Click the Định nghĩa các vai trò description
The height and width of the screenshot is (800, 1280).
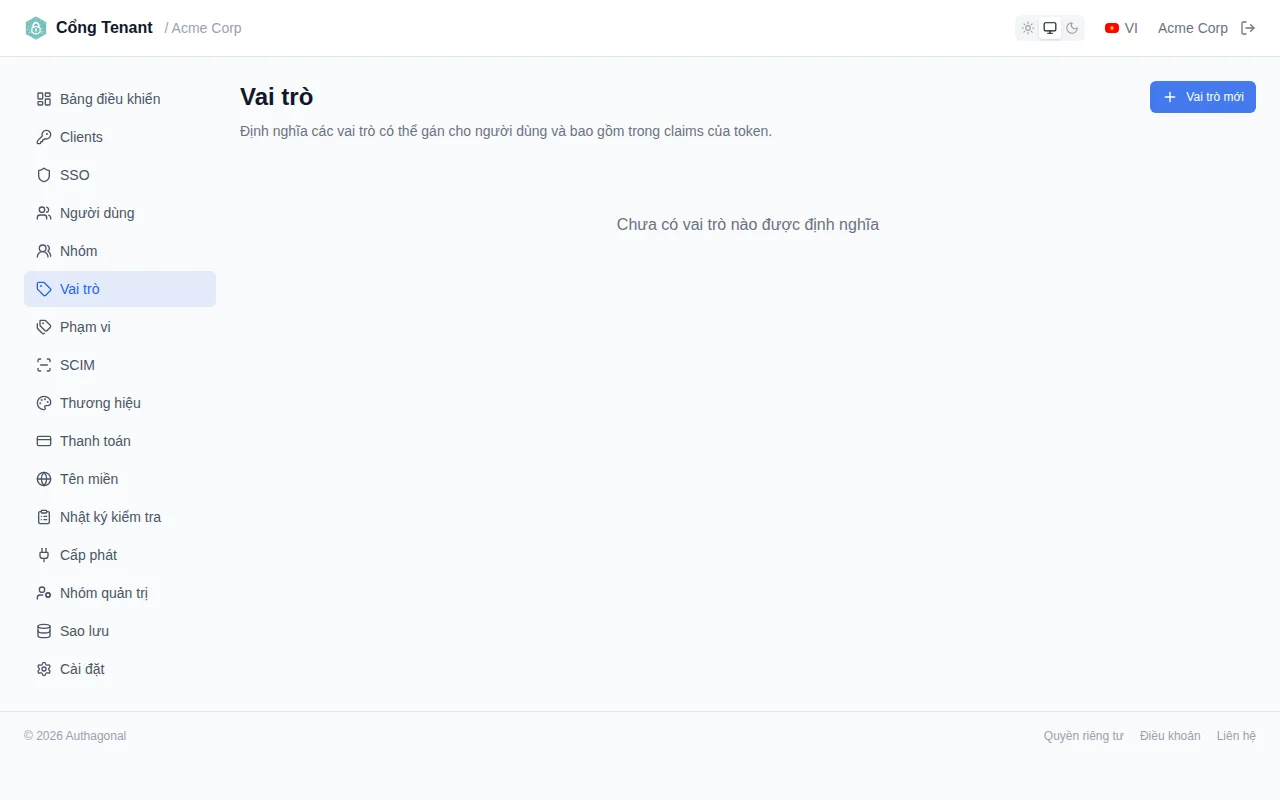click(x=506, y=131)
